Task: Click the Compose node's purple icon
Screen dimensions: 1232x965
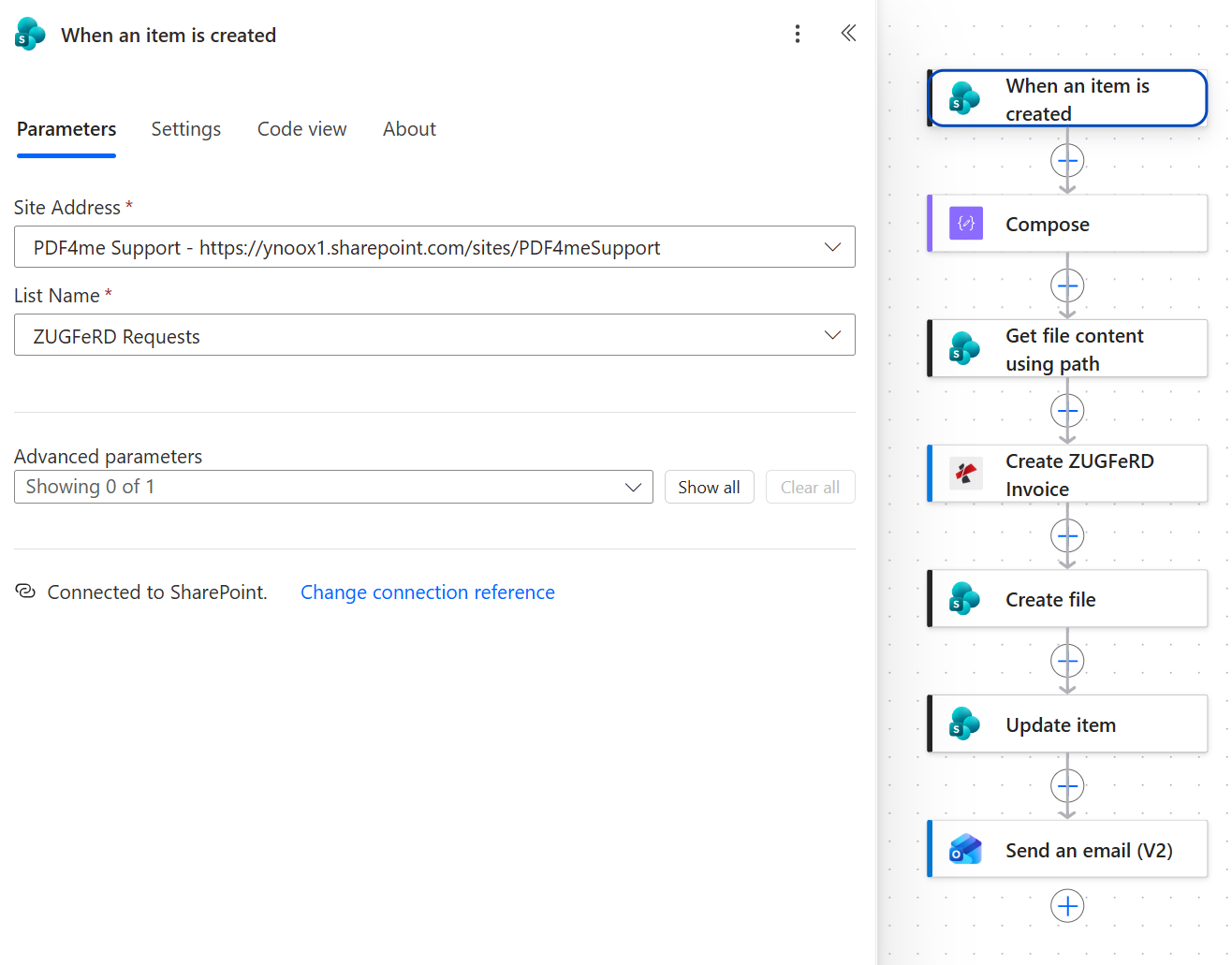Action: point(966,224)
